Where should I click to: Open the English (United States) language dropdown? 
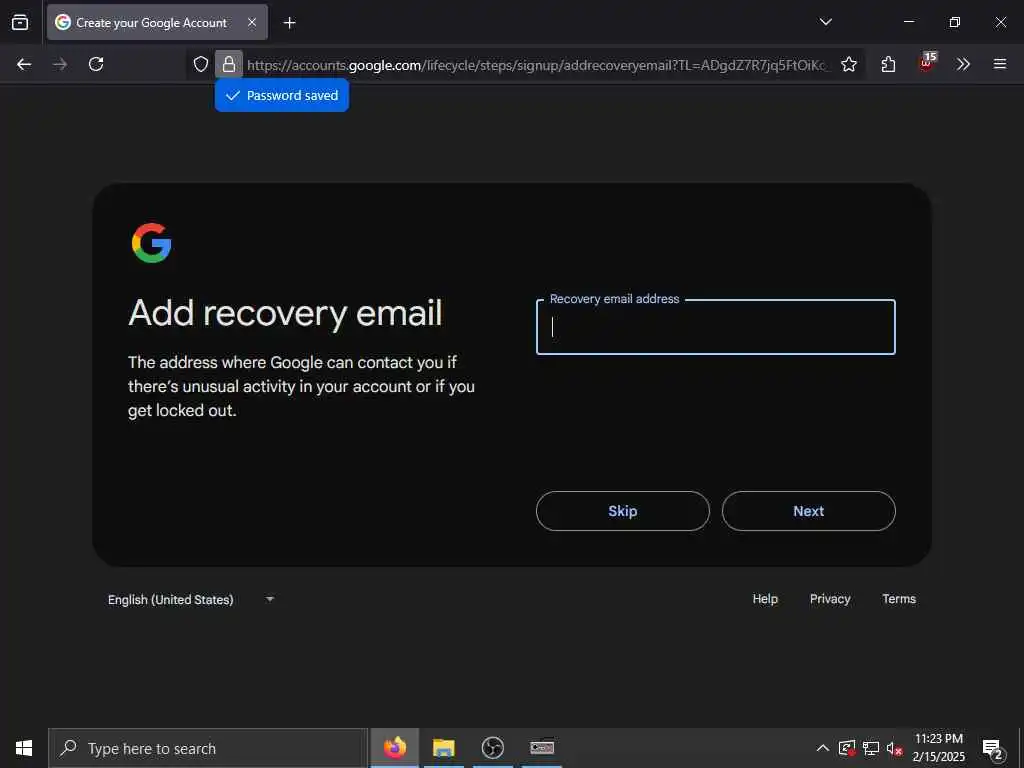point(191,600)
